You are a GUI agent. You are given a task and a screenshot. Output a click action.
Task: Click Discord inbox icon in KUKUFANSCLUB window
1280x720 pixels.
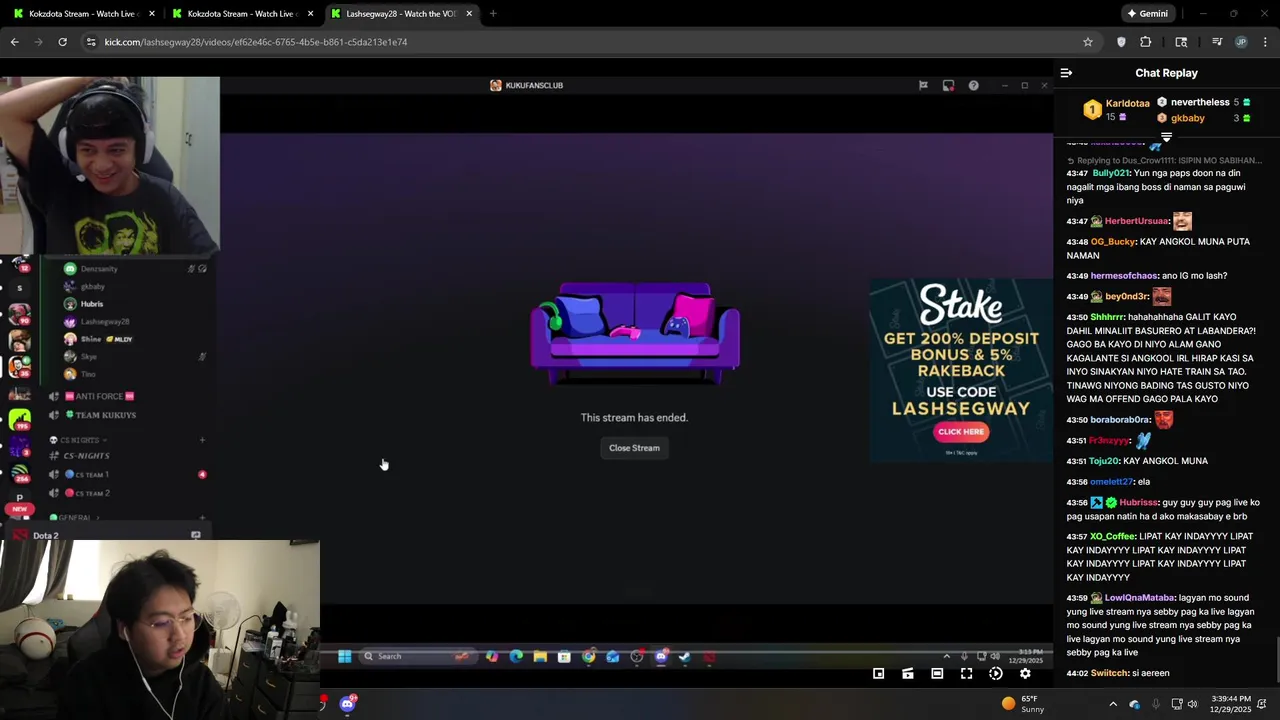pos(948,85)
